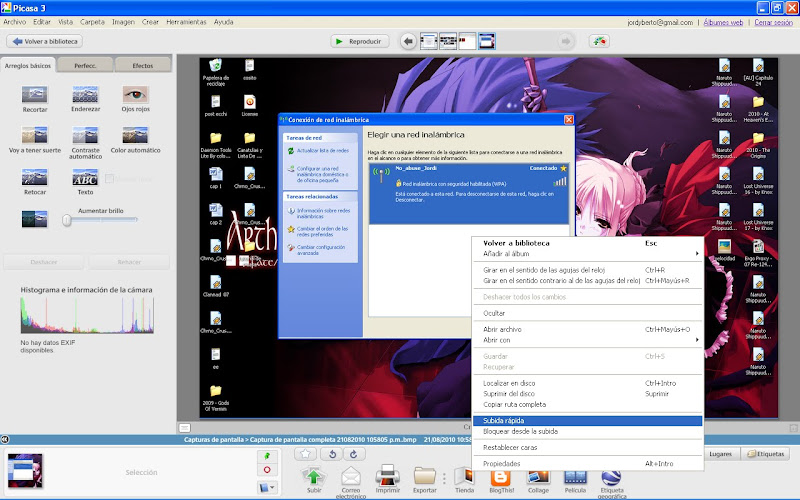Open the Archivo menu
The width and height of the screenshot is (800, 500).
pos(15,22)
